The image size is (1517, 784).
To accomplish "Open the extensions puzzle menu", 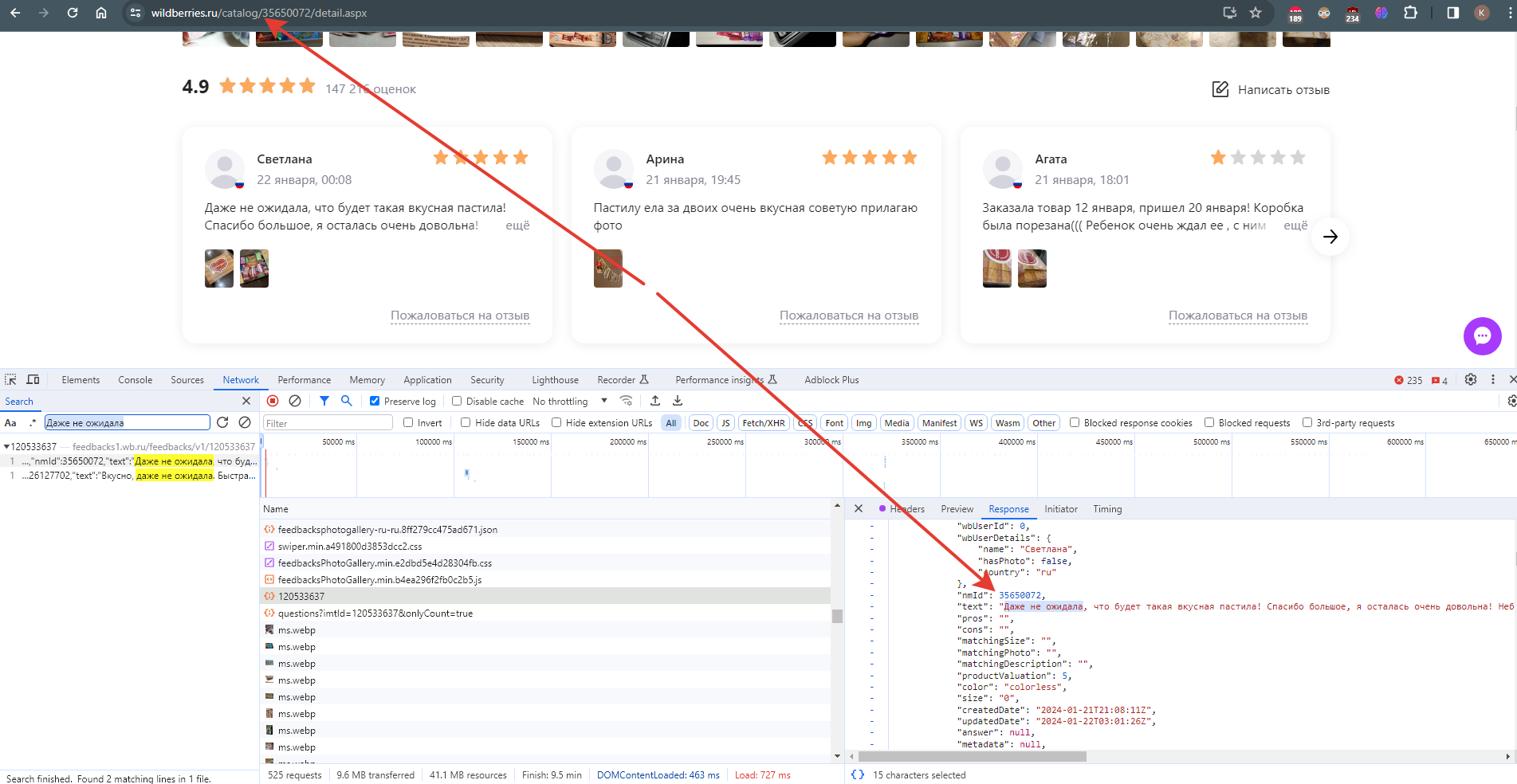I will [1410, 13].
